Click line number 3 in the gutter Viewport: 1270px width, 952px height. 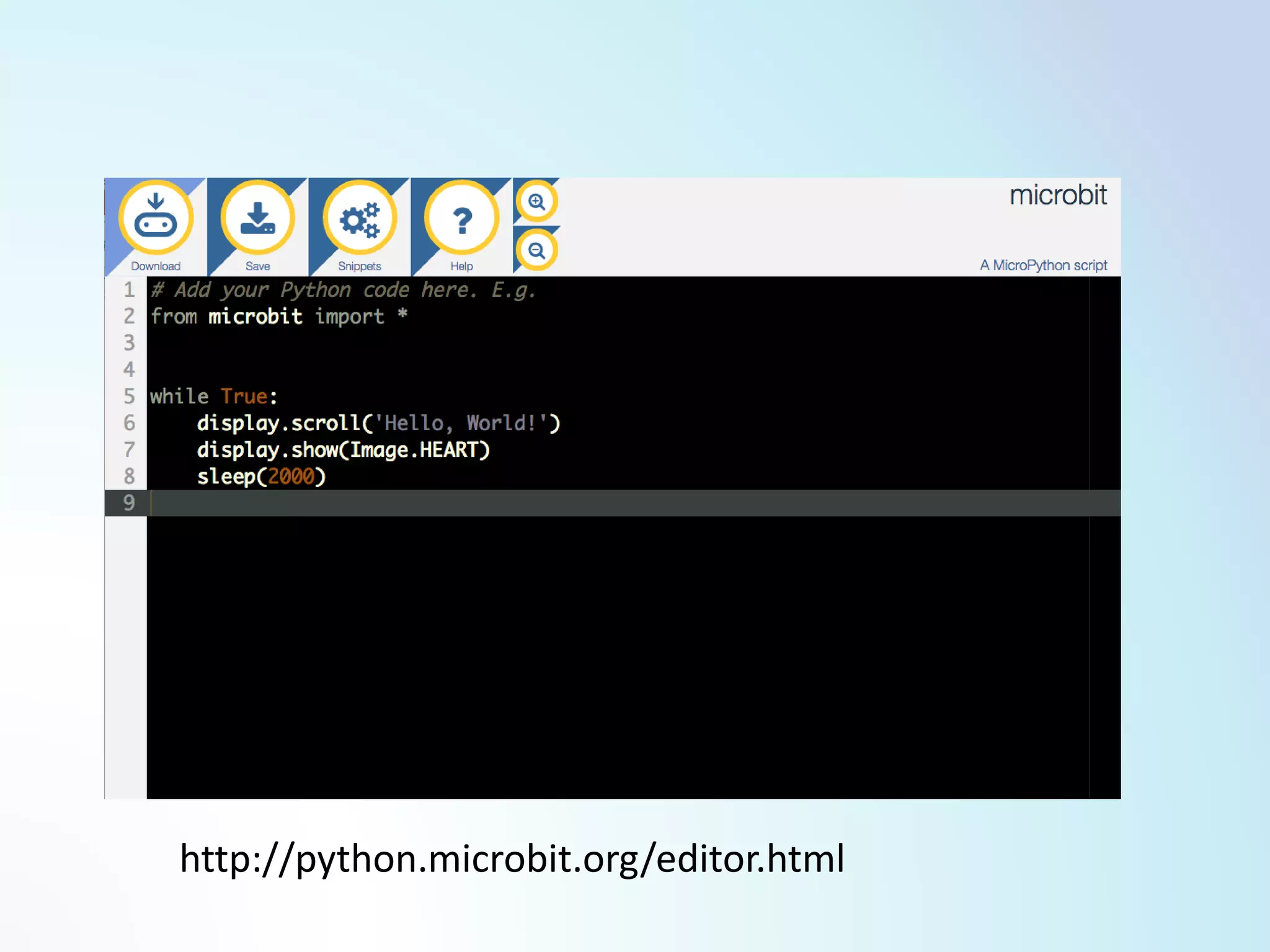(129, 343)
